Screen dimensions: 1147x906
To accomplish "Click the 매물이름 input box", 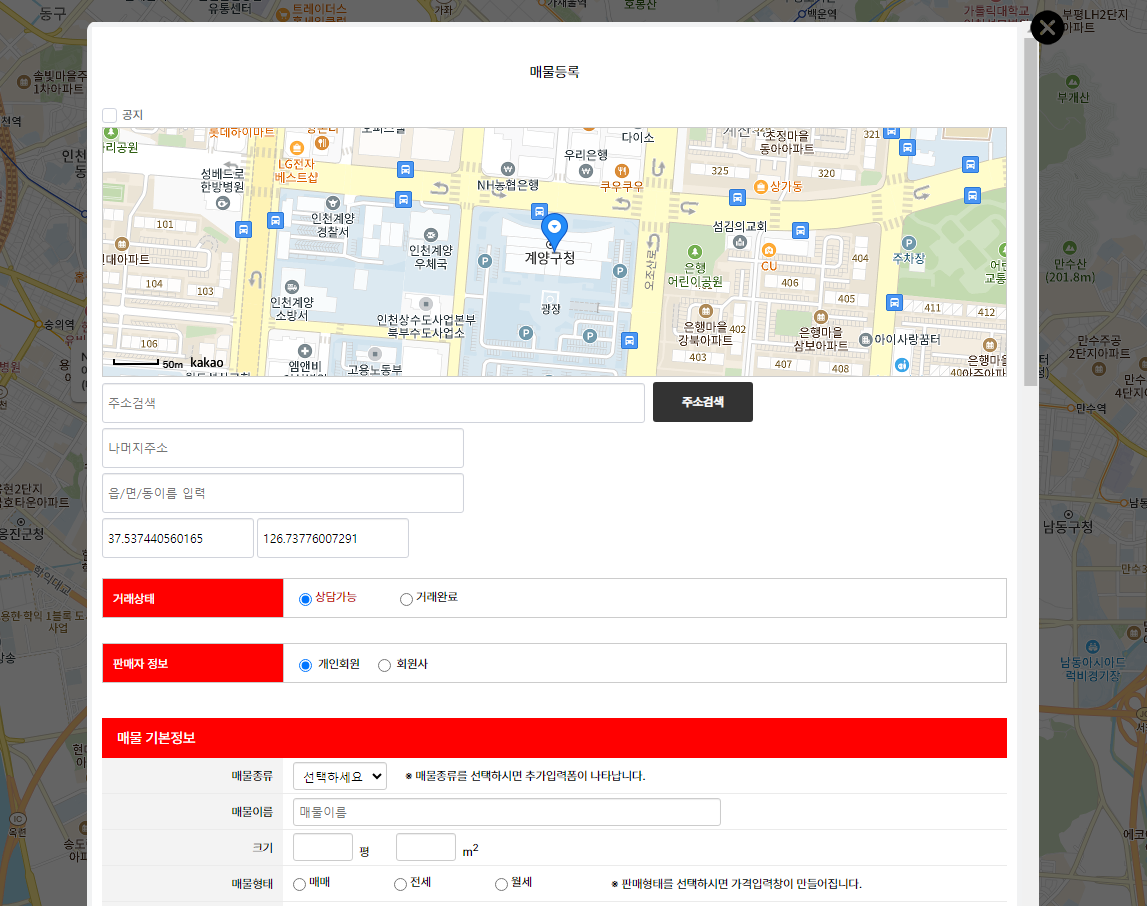I will coord(507,812).
